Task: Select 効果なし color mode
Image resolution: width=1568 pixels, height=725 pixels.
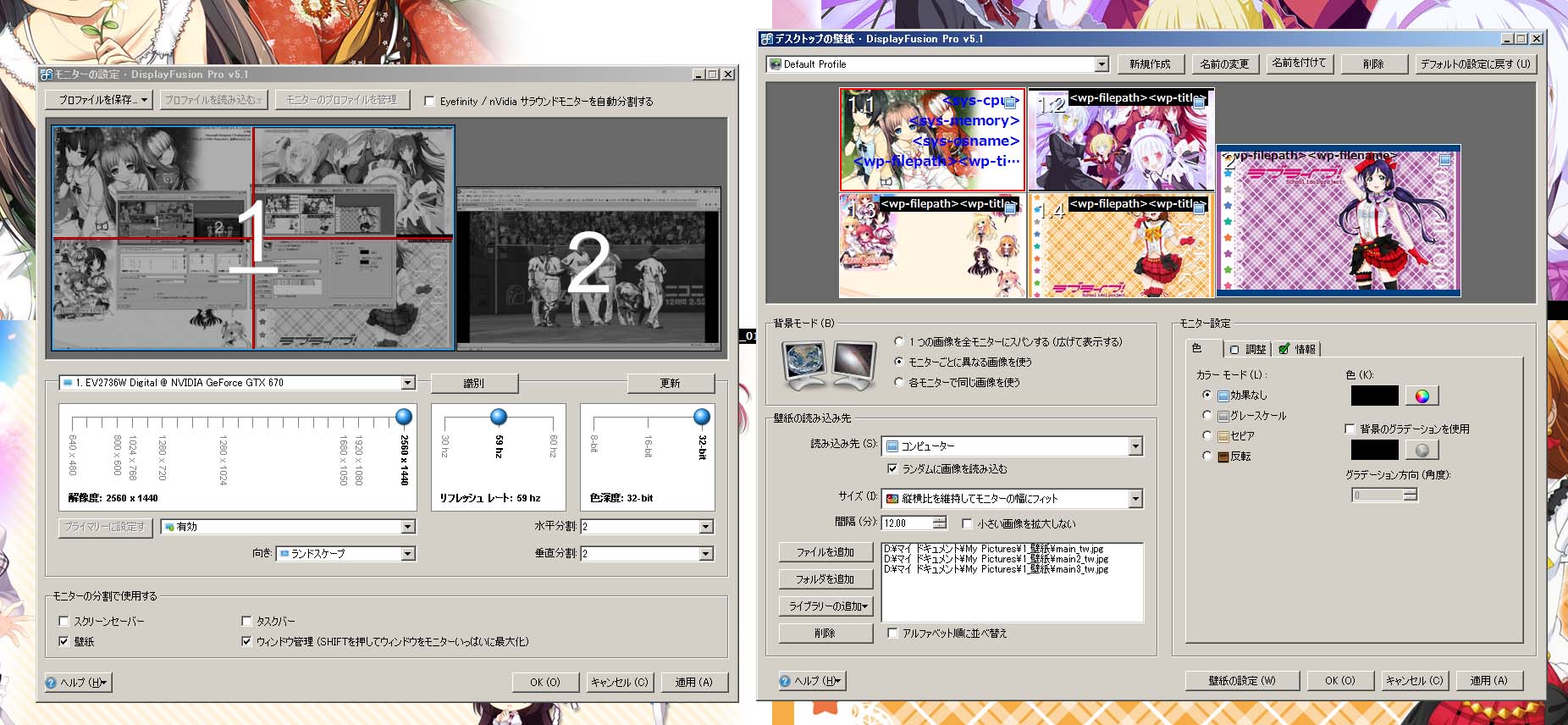Action: click(x=1207, y=395)
